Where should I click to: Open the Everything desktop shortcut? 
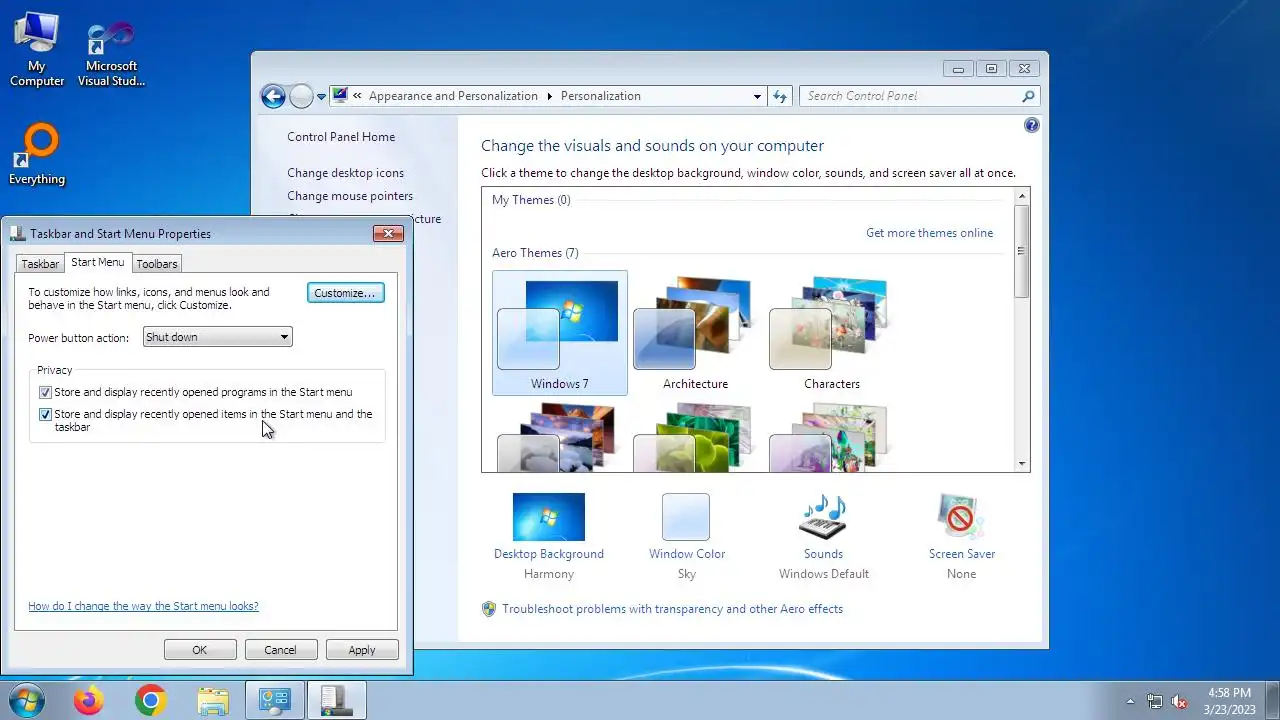click(x=37, y=155)
